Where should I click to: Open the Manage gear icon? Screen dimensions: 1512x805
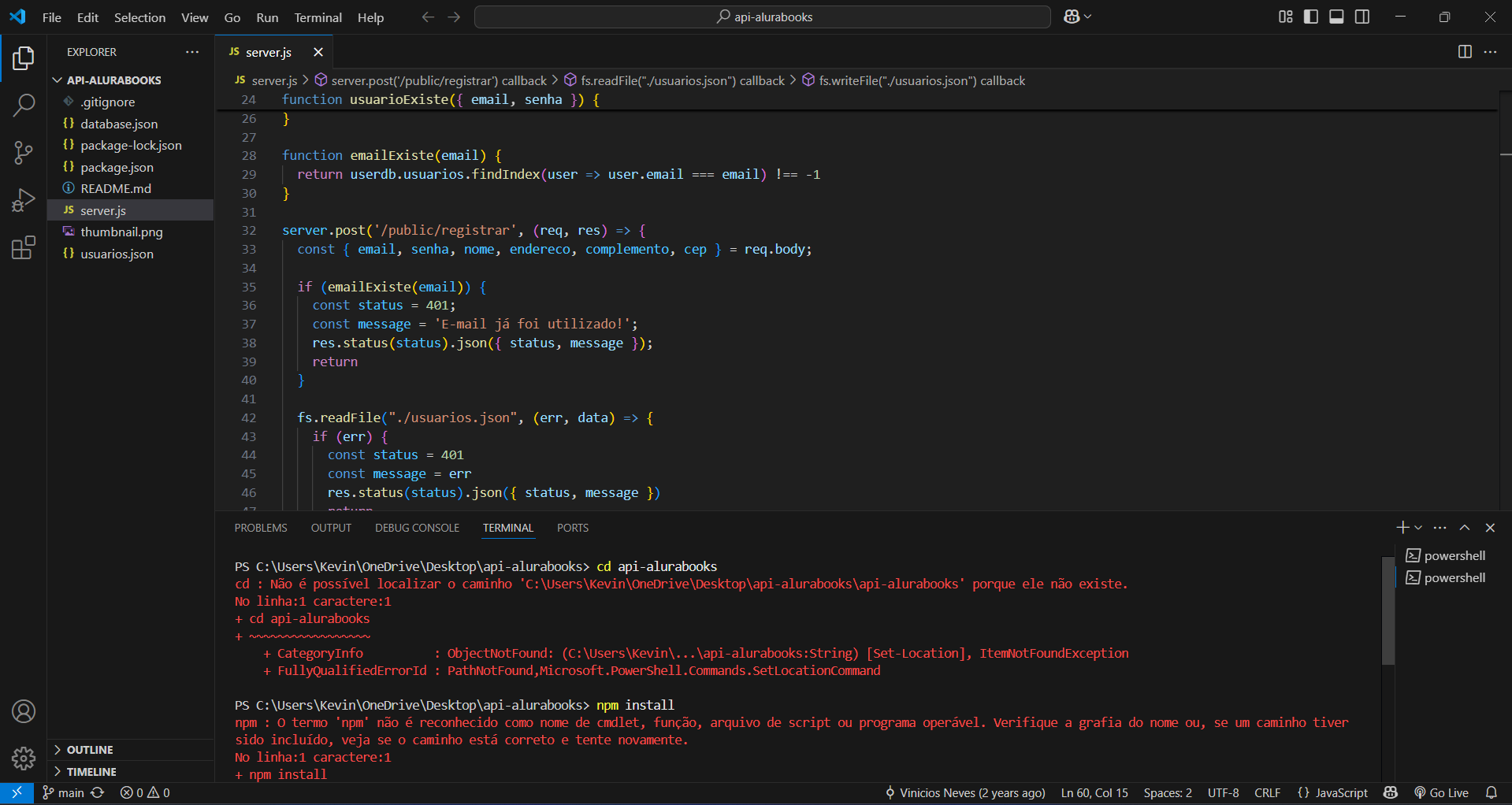tap(24, 759)
